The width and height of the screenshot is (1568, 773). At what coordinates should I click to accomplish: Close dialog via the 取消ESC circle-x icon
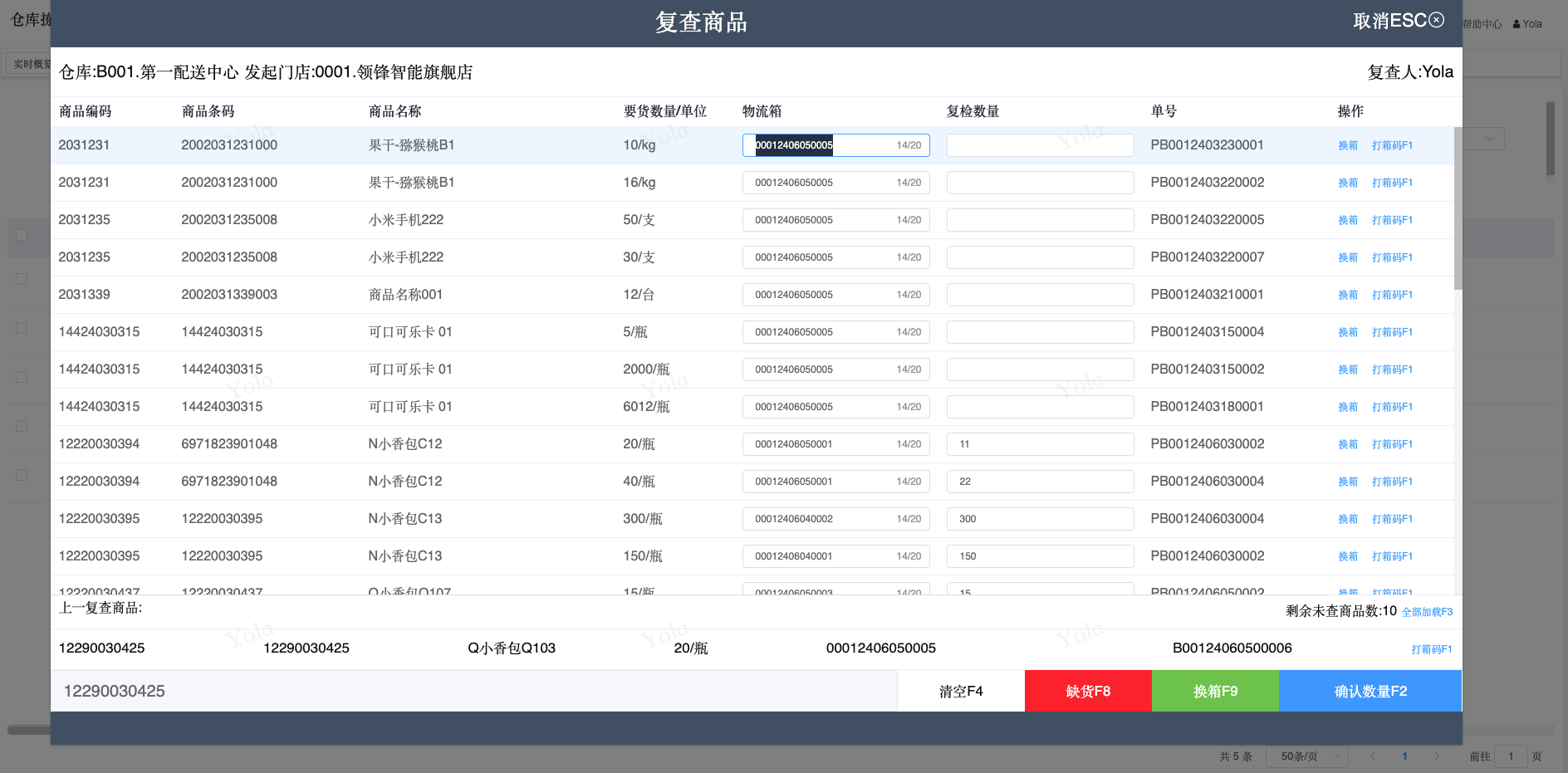point(1436,20)
